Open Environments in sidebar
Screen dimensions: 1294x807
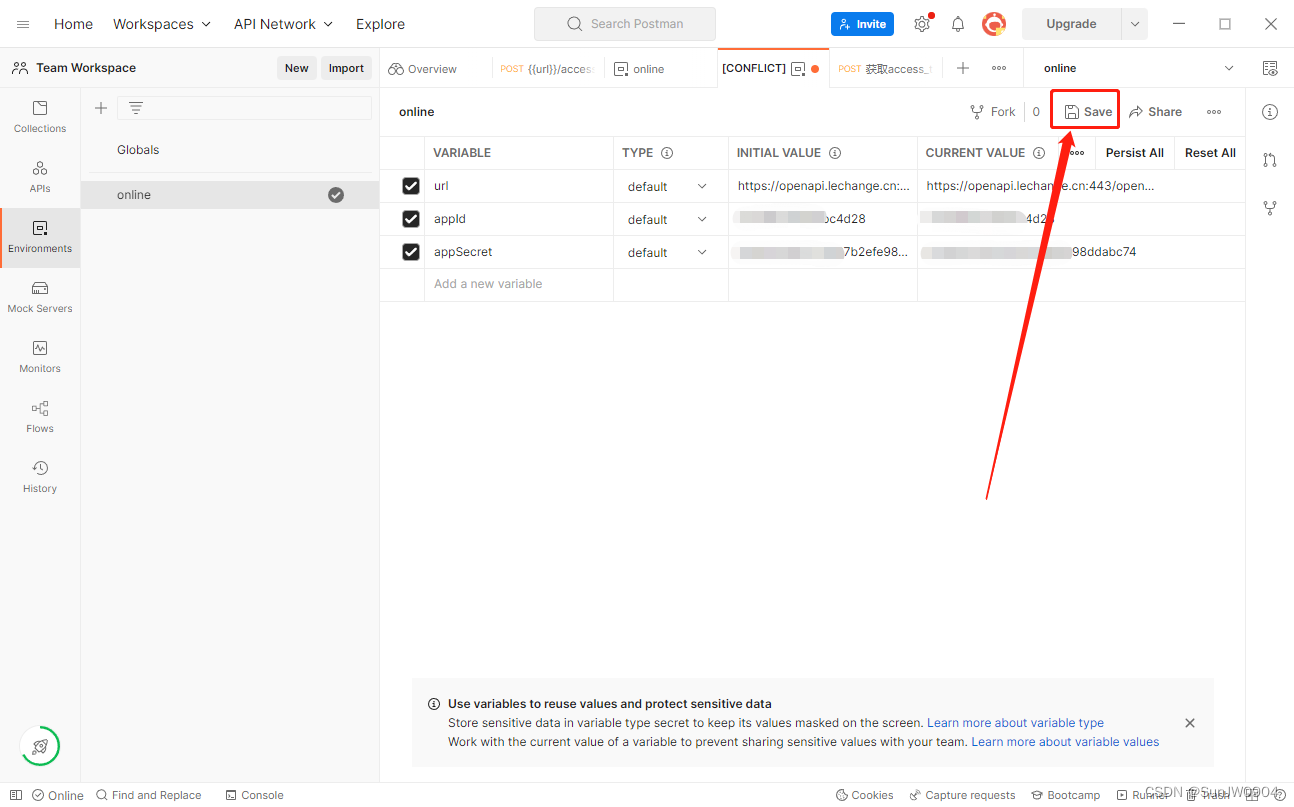[x=40, y=237]
